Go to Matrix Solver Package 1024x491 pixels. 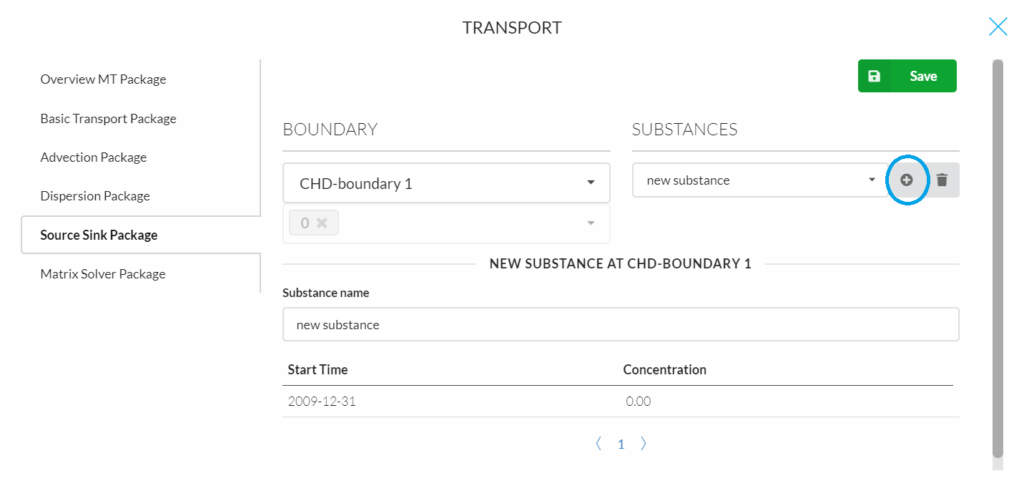pyautogui.click(x=103, y=274)
